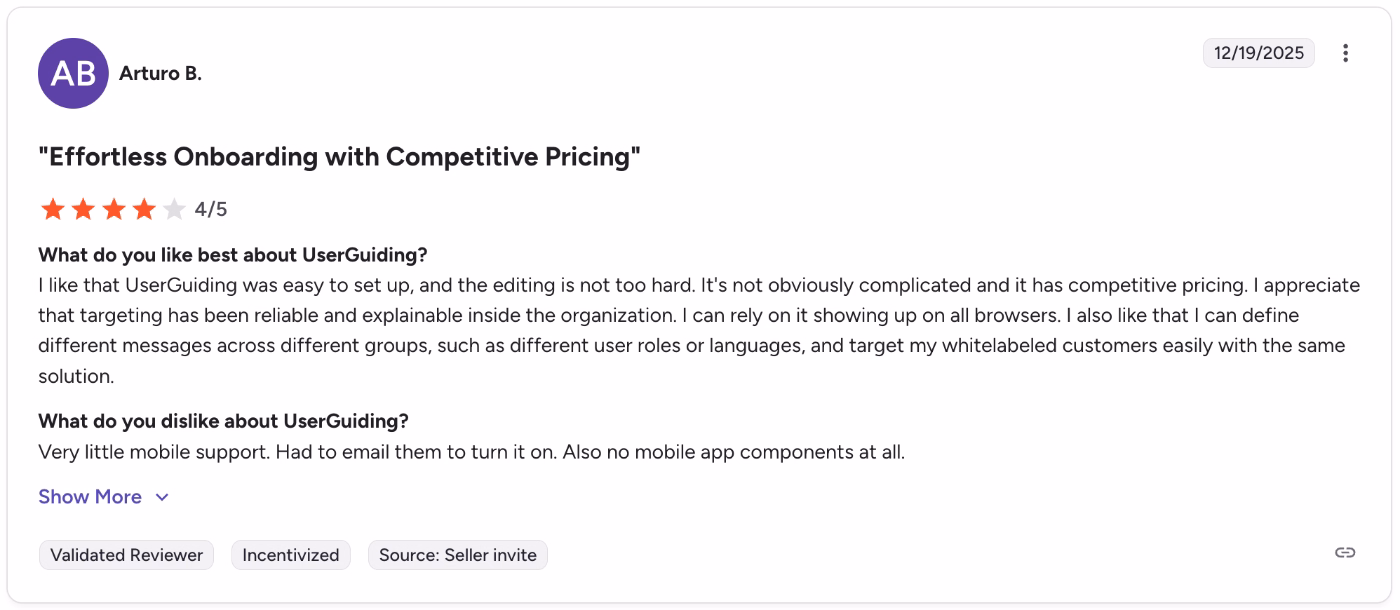Image resolution: width=1400 pixels, height=610 pixels.
Task: Copy the review link via chain icon
Action: [x=1344, y=552]
